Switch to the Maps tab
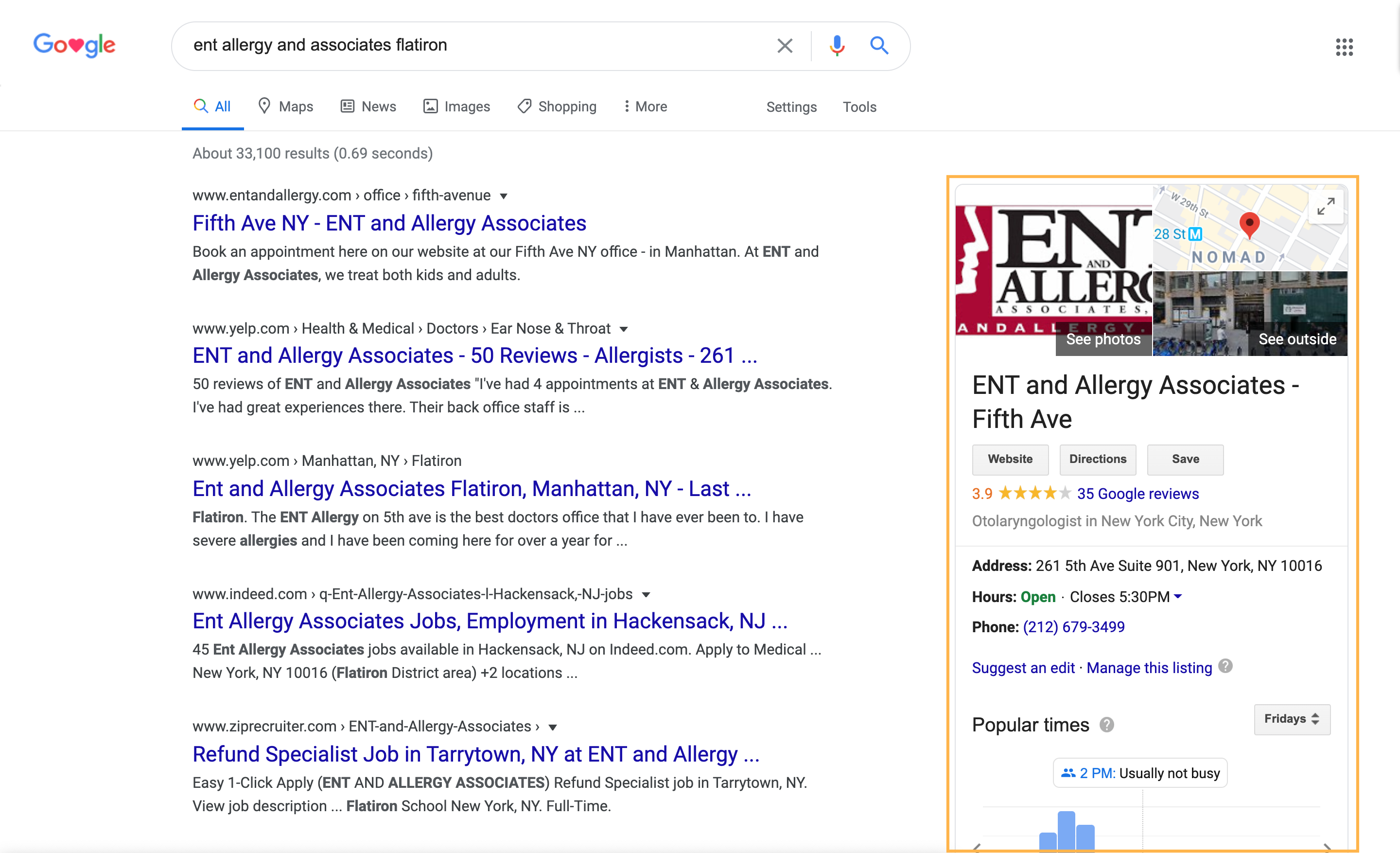 coord(285,107)
